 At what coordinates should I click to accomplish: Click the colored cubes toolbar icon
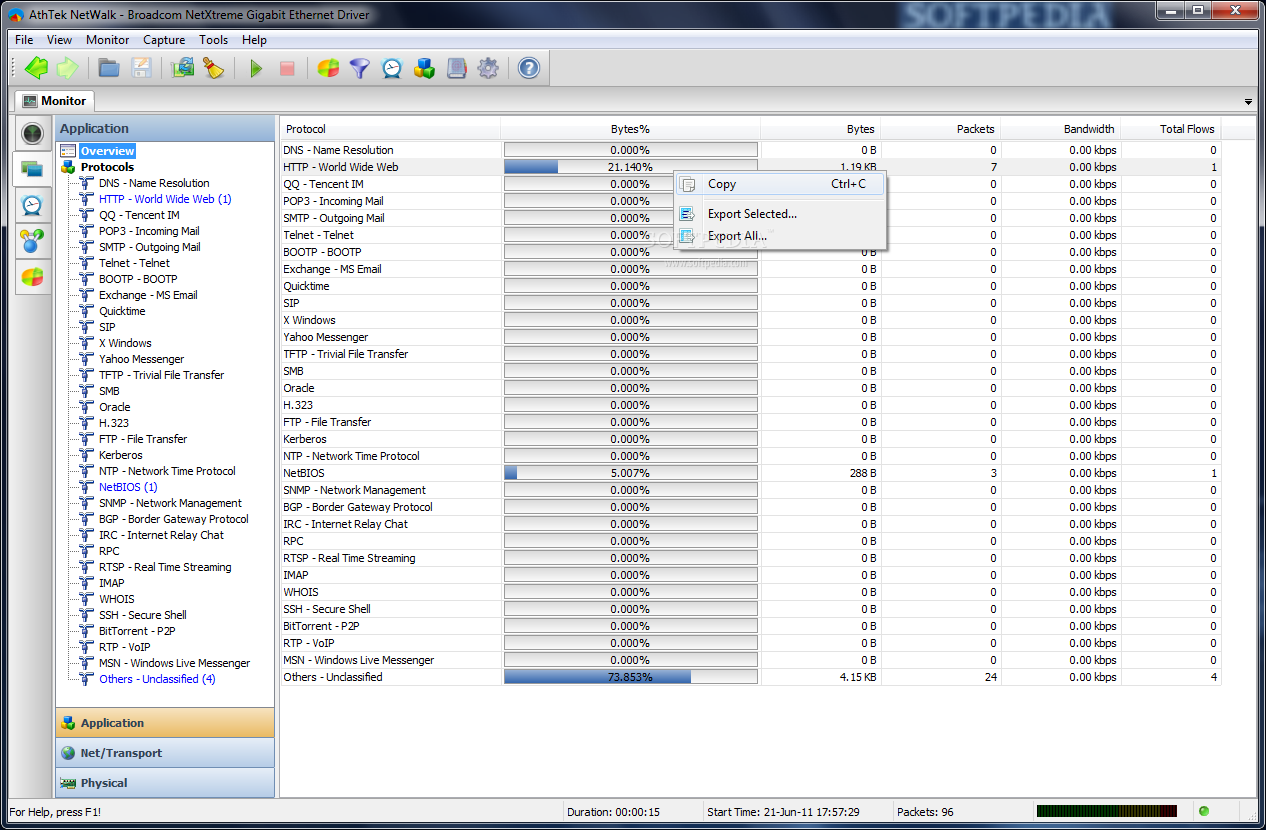[424, 68]
